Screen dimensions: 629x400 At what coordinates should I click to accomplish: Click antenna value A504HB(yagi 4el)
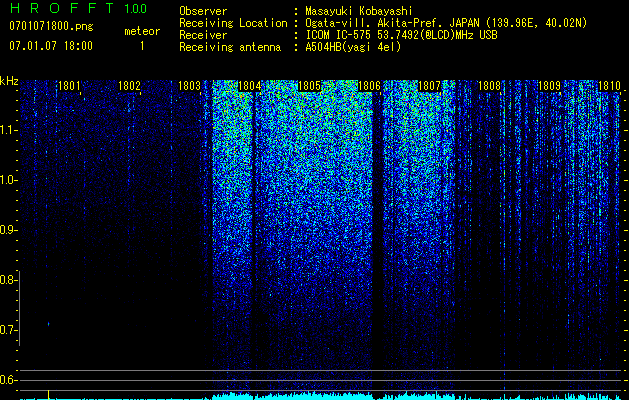click(353, 47)
